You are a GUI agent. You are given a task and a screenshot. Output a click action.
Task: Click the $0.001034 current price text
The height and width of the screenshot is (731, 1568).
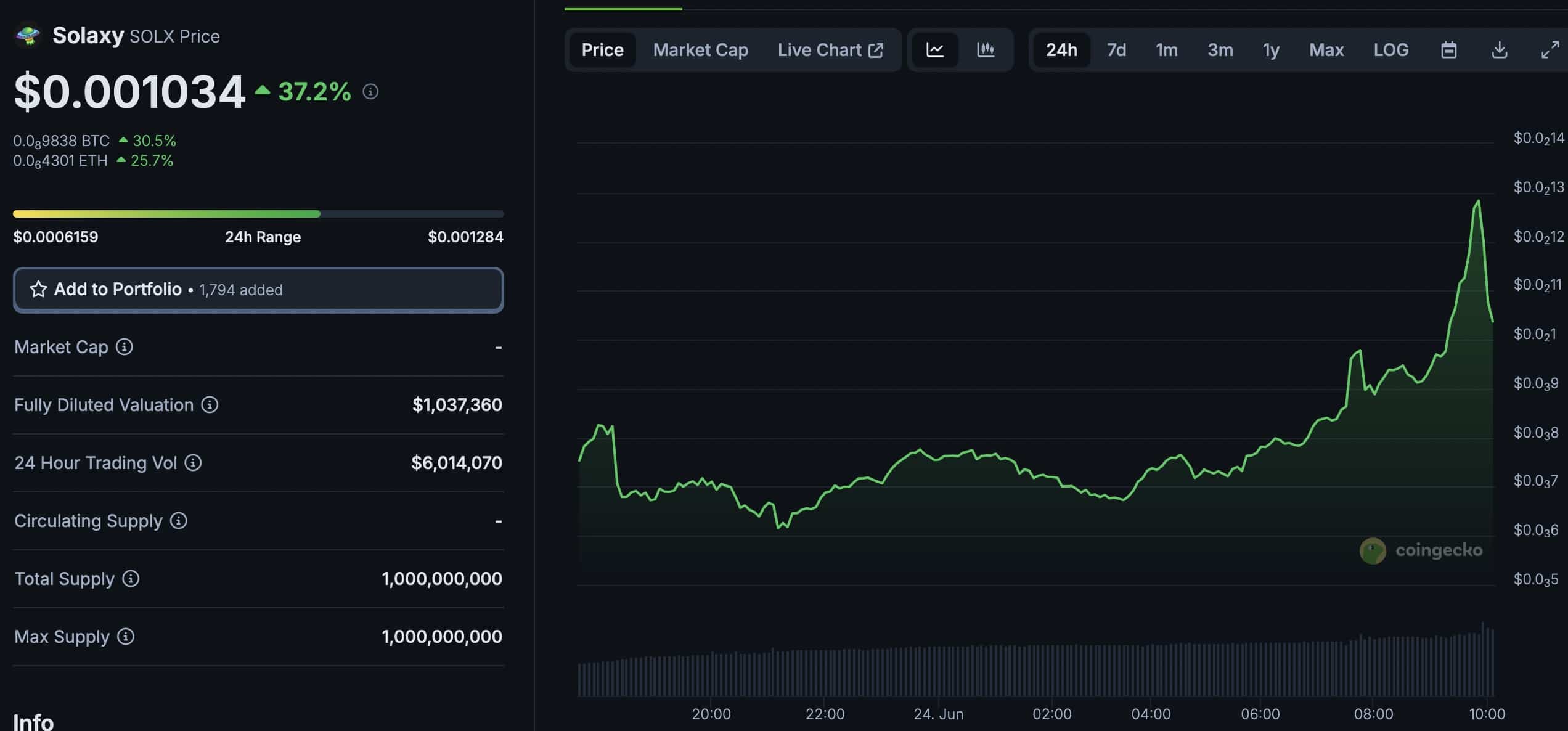[x=129, y=92]
